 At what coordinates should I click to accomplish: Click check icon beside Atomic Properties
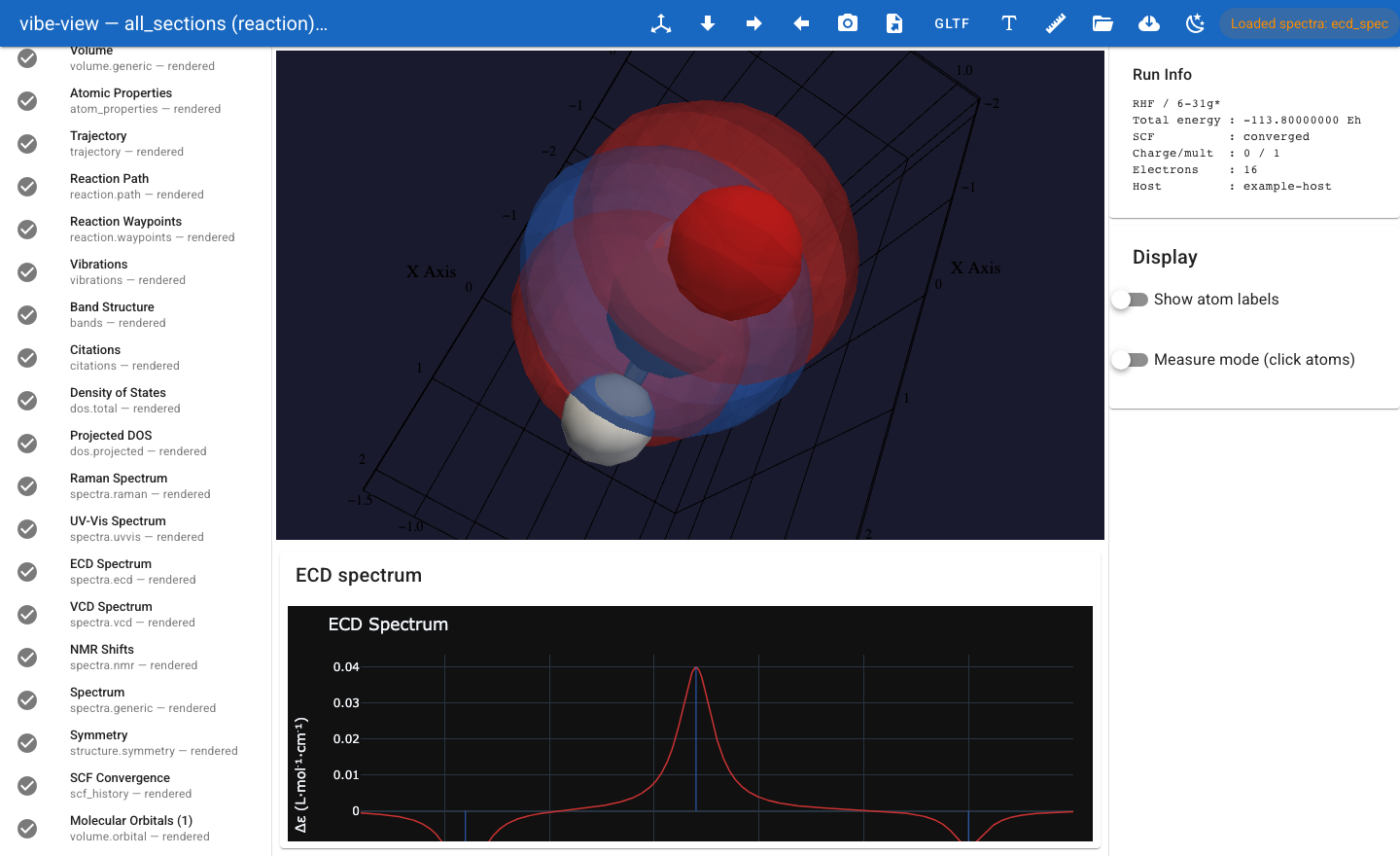point(27,101)
